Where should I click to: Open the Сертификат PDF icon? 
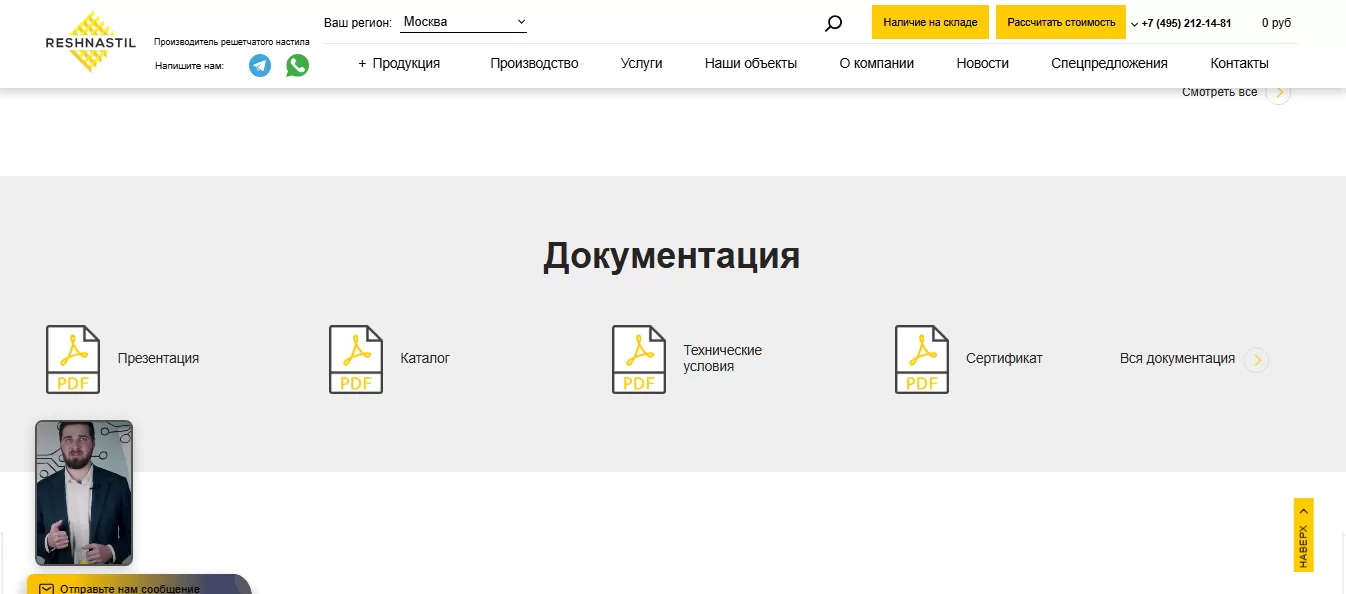click(922, 359)
